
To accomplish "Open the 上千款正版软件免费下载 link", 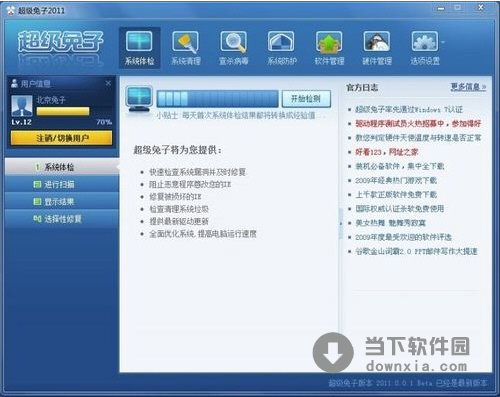I will pos(396,194).
